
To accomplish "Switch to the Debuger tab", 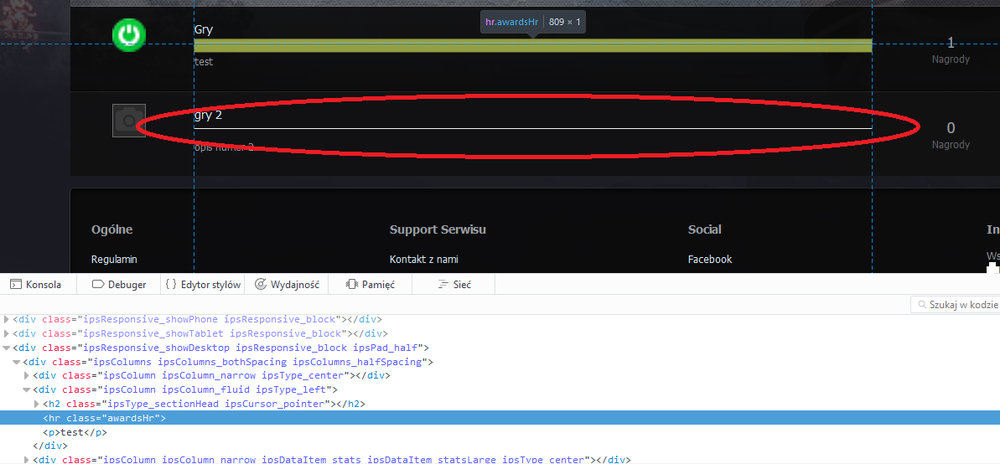I will coord(119,284).
